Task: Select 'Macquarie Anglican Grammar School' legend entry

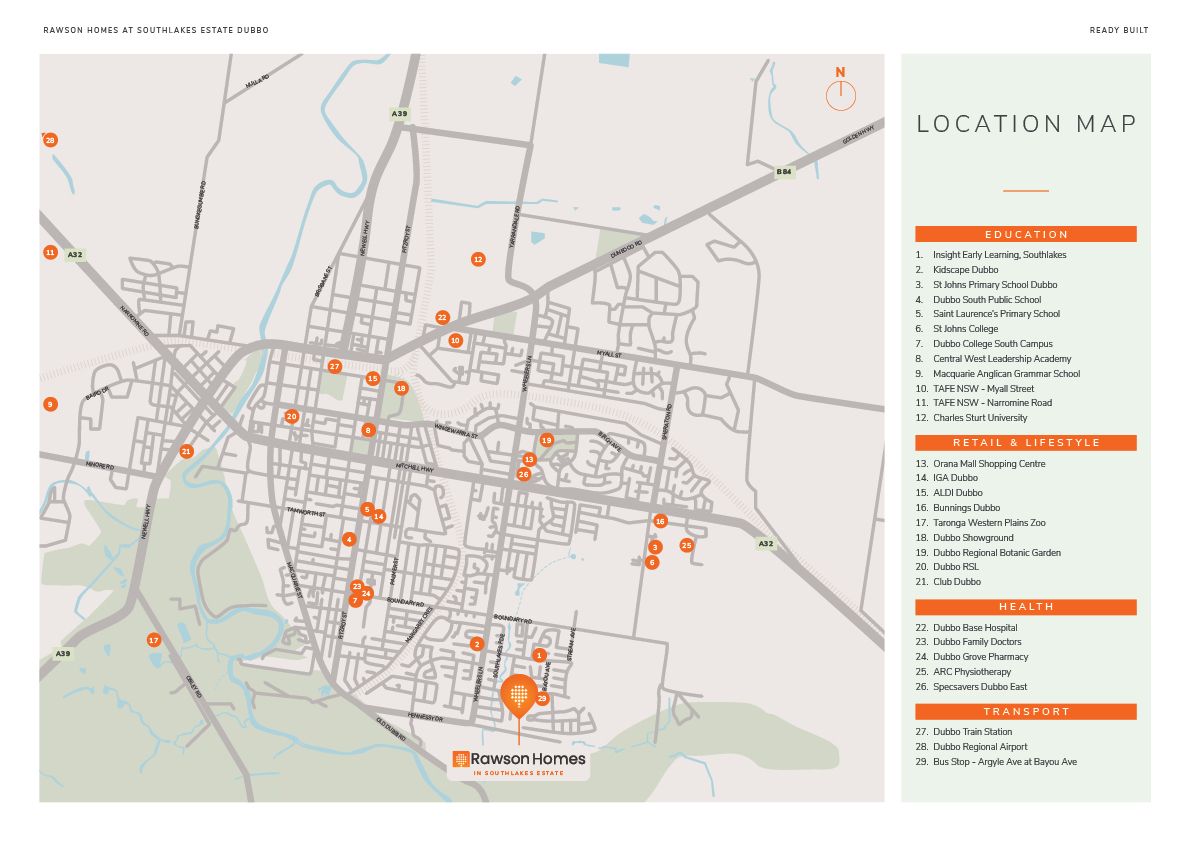Action: point(1005,374)
